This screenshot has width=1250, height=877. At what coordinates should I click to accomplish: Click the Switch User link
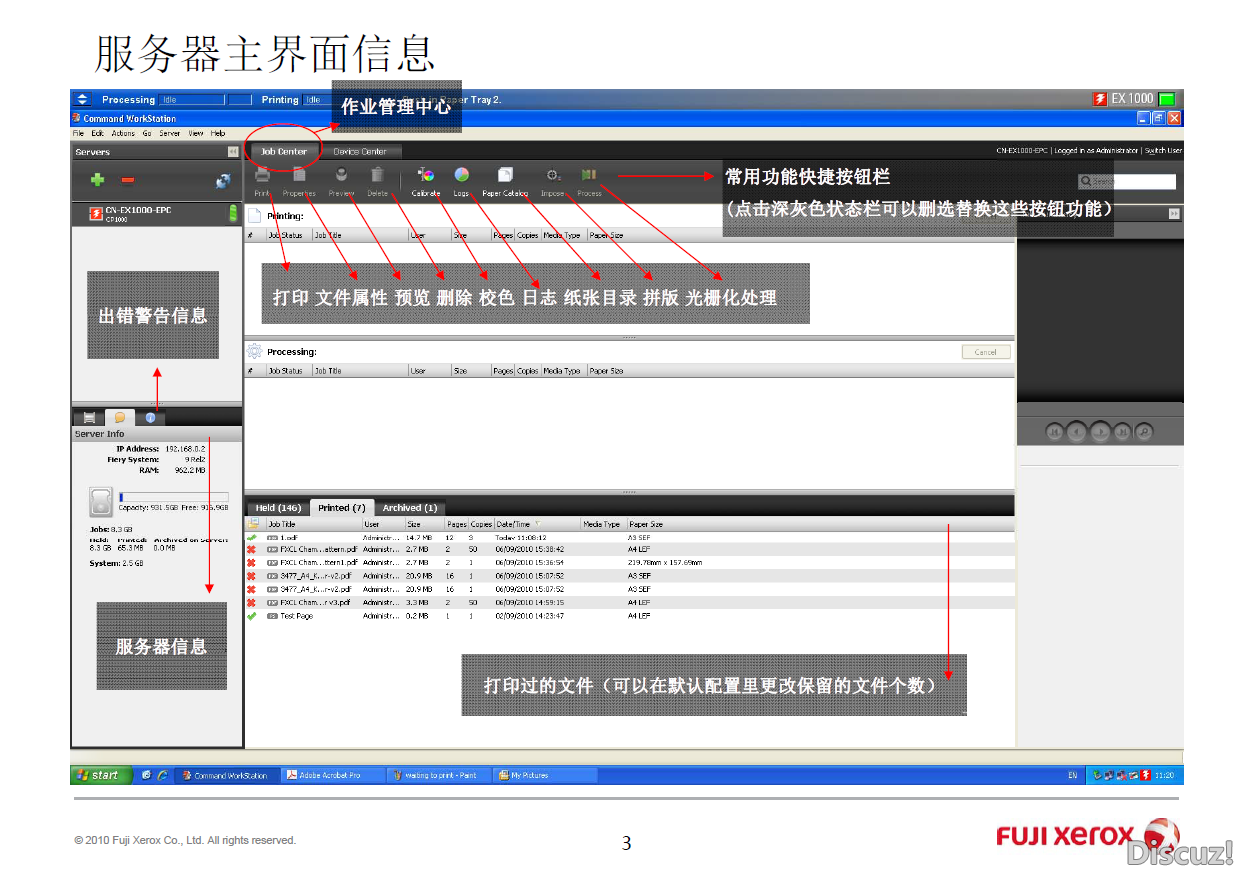tap(1163, 151)
